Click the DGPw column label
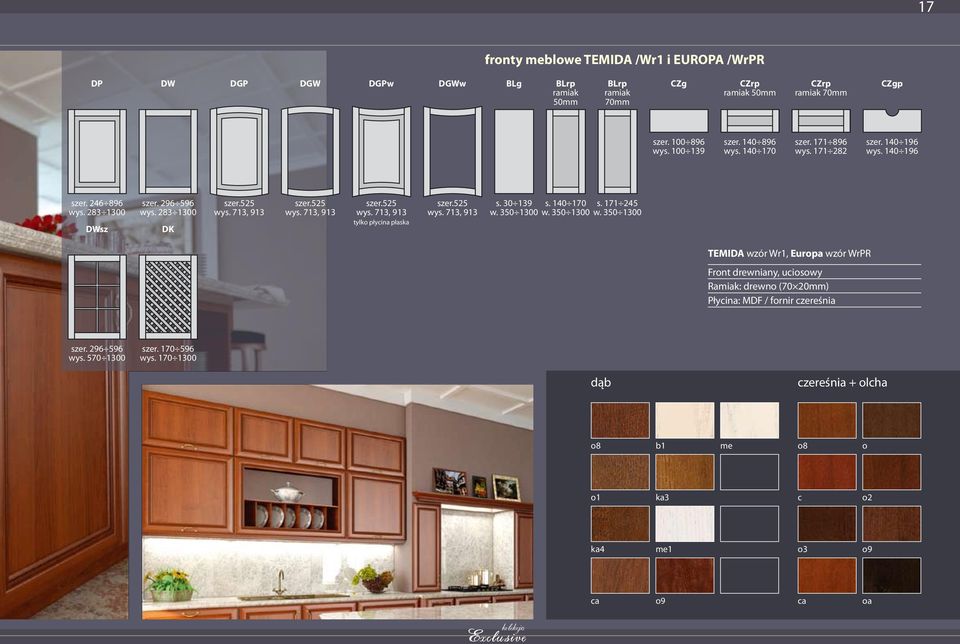960x644 pixels. click(381, 83)
